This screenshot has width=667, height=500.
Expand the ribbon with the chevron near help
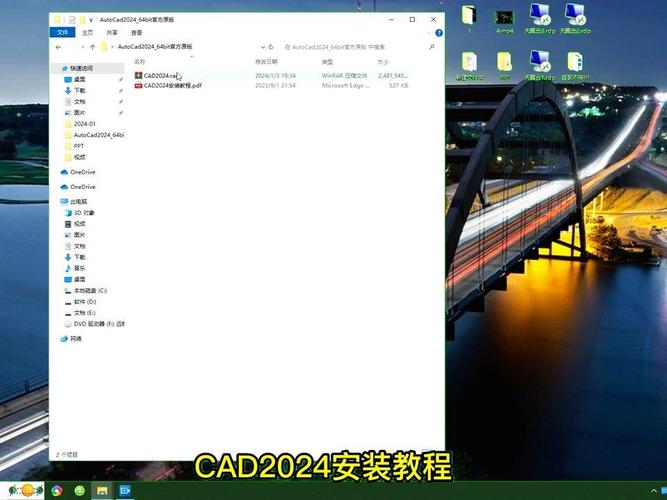point(429,33)
